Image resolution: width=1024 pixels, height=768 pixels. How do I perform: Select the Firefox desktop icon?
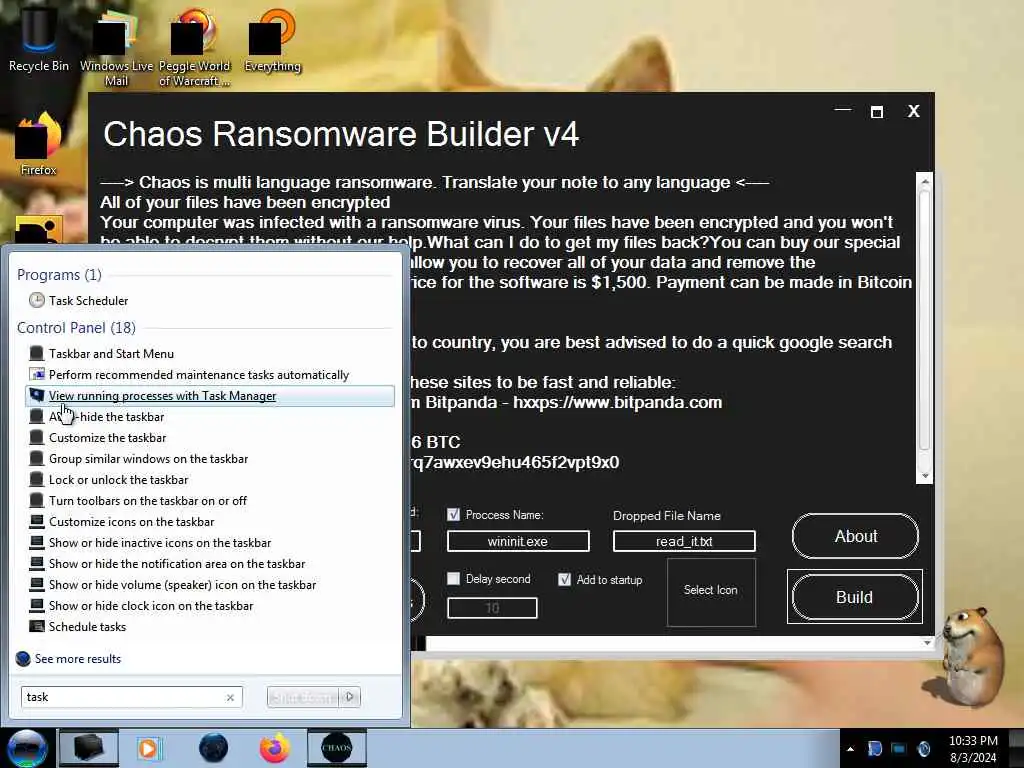pyautogui.click(x=38, y=144)
